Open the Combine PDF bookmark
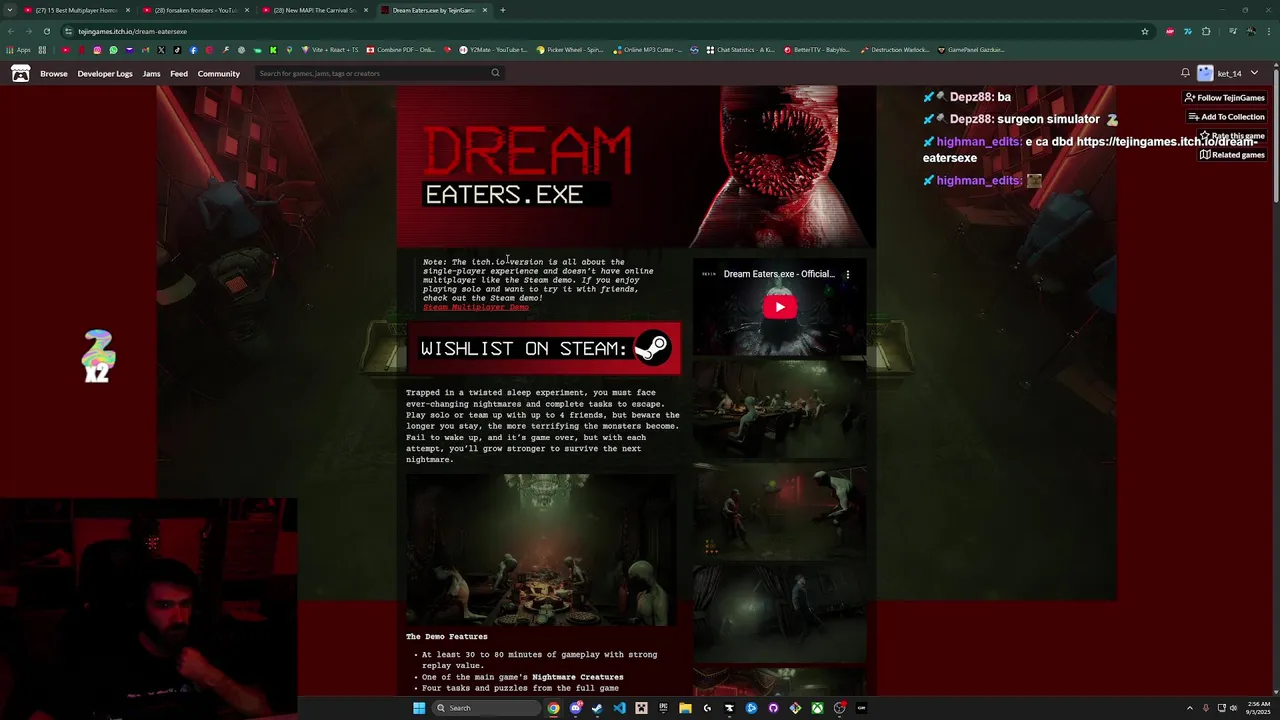 [401, 50]
